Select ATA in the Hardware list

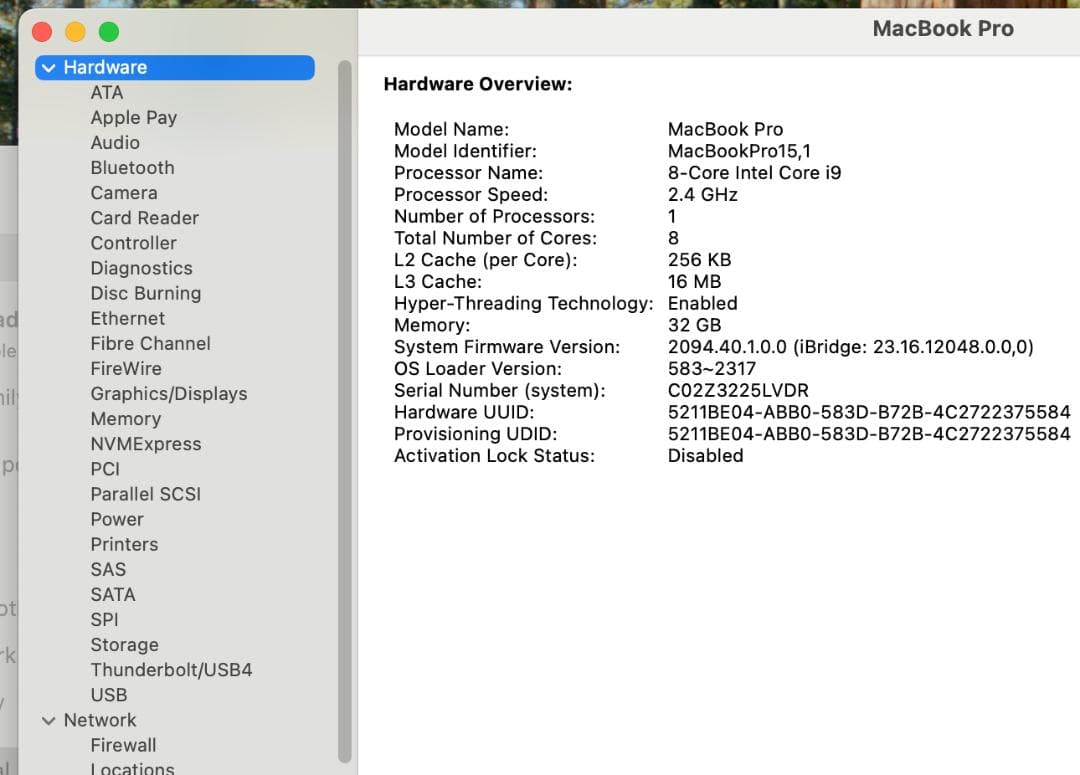(106, 92)
